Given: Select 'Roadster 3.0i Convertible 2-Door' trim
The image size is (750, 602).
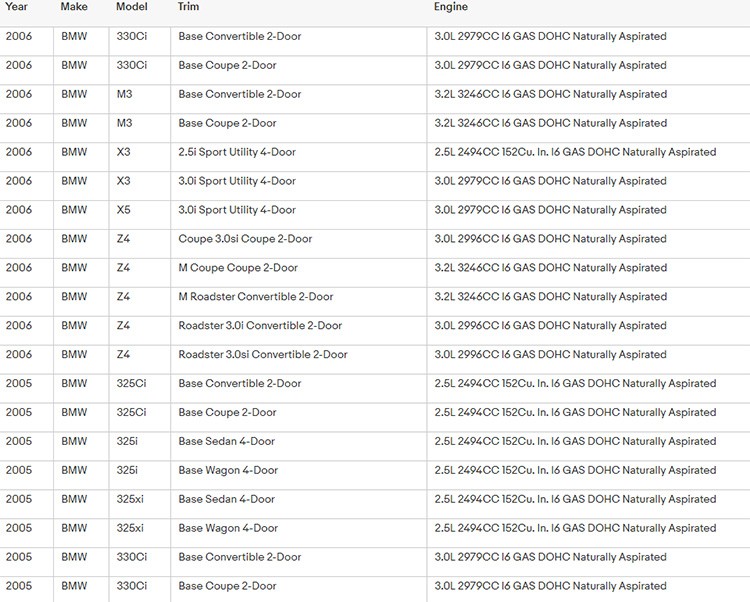Looking at the screenshot, I should (260, 325).
